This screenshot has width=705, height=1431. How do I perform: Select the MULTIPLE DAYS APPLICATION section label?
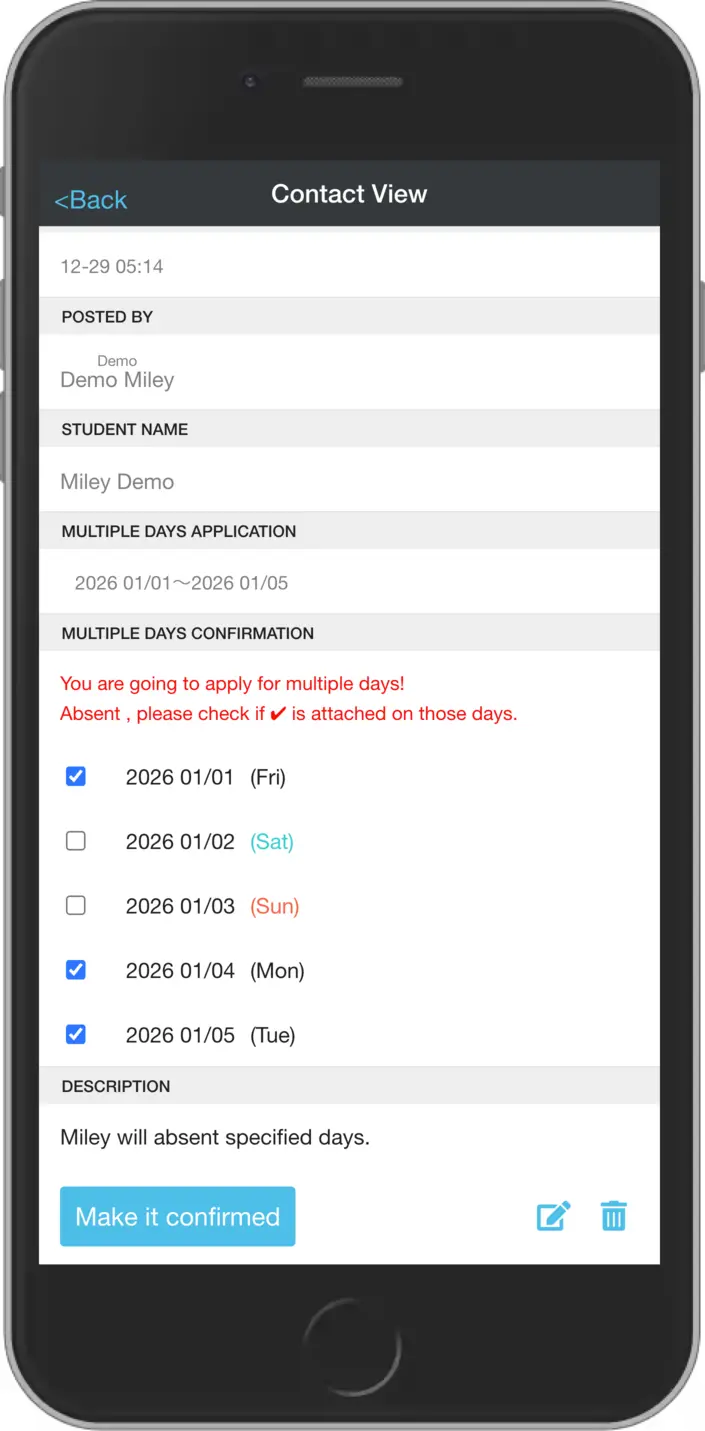tap(179, 531)
